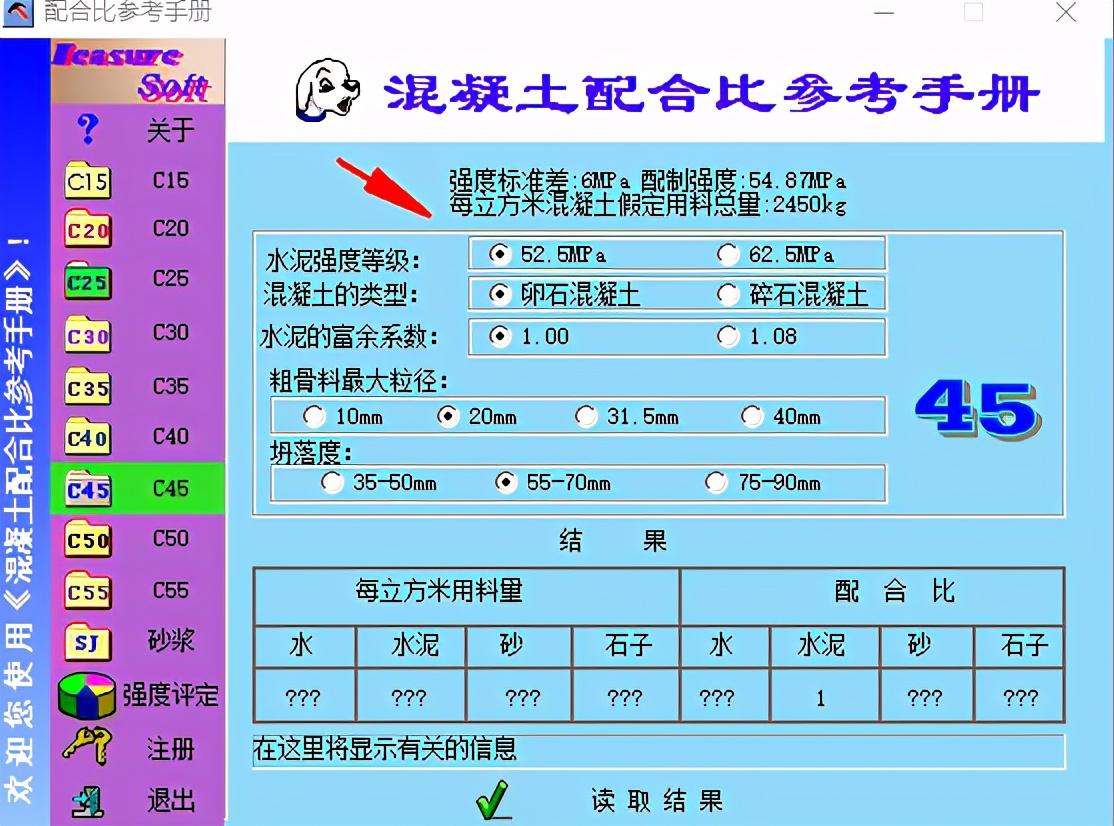Pick 31.5mm maximum aggregate size
Viewport: 1114px width, 826px height.
click(x=587, y=416)
